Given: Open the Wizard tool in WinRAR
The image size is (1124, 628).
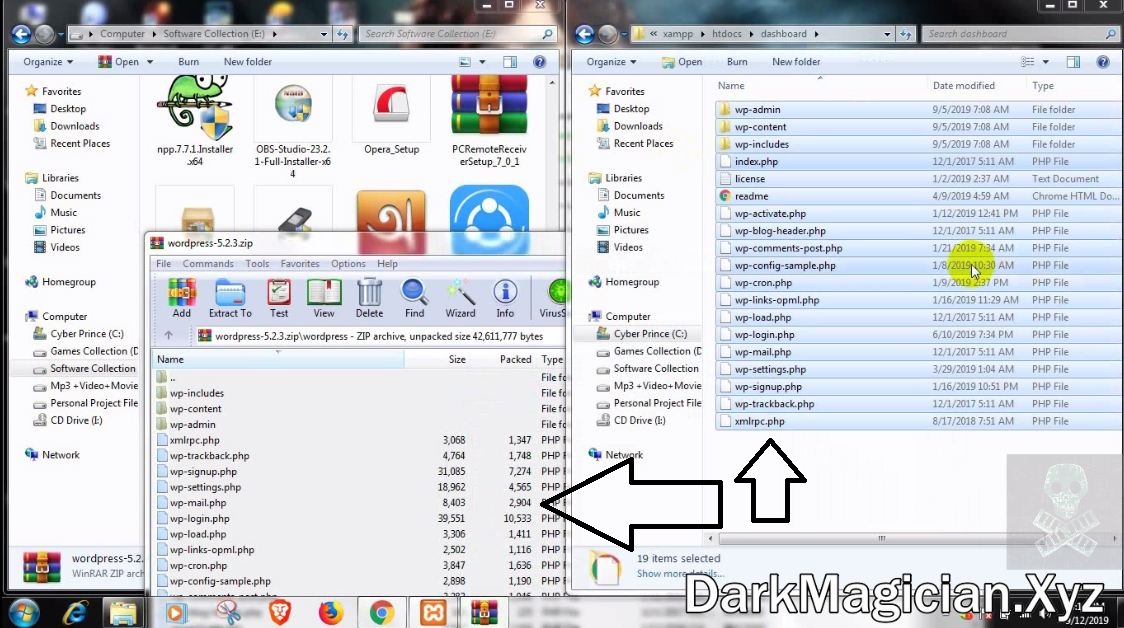Looking at the screenshot, I should [x=460, y=298].
